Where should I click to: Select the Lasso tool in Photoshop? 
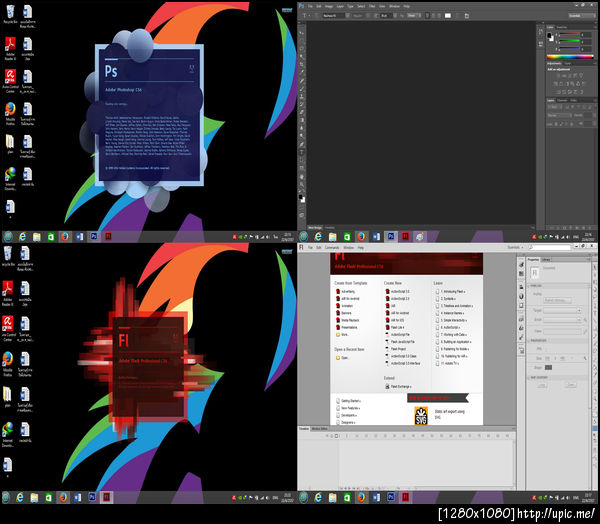[302, 49]
